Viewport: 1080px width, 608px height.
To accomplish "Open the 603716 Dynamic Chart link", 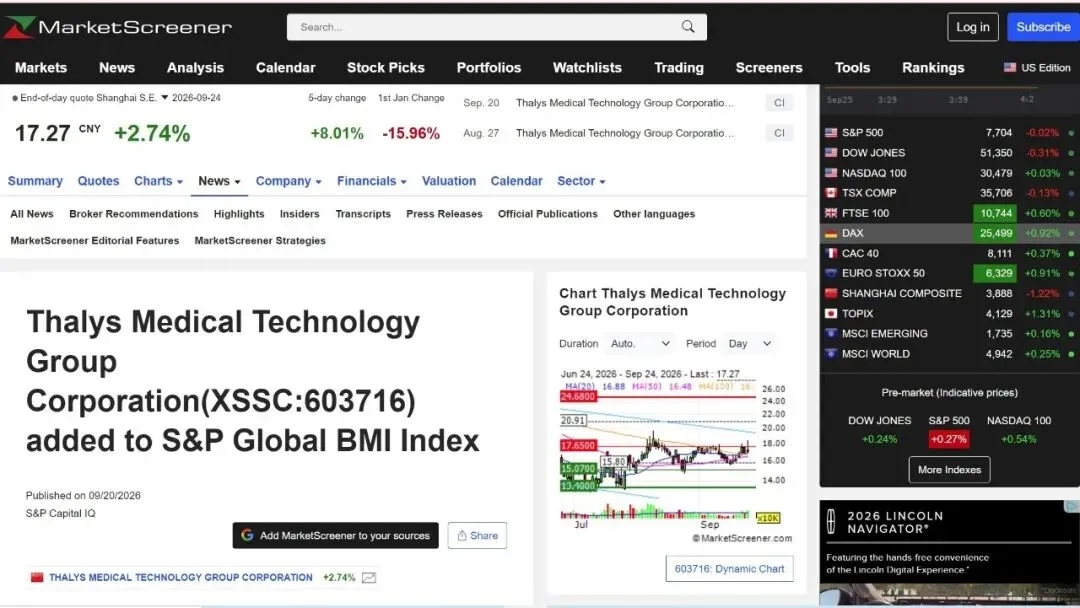I will point(729,569).
